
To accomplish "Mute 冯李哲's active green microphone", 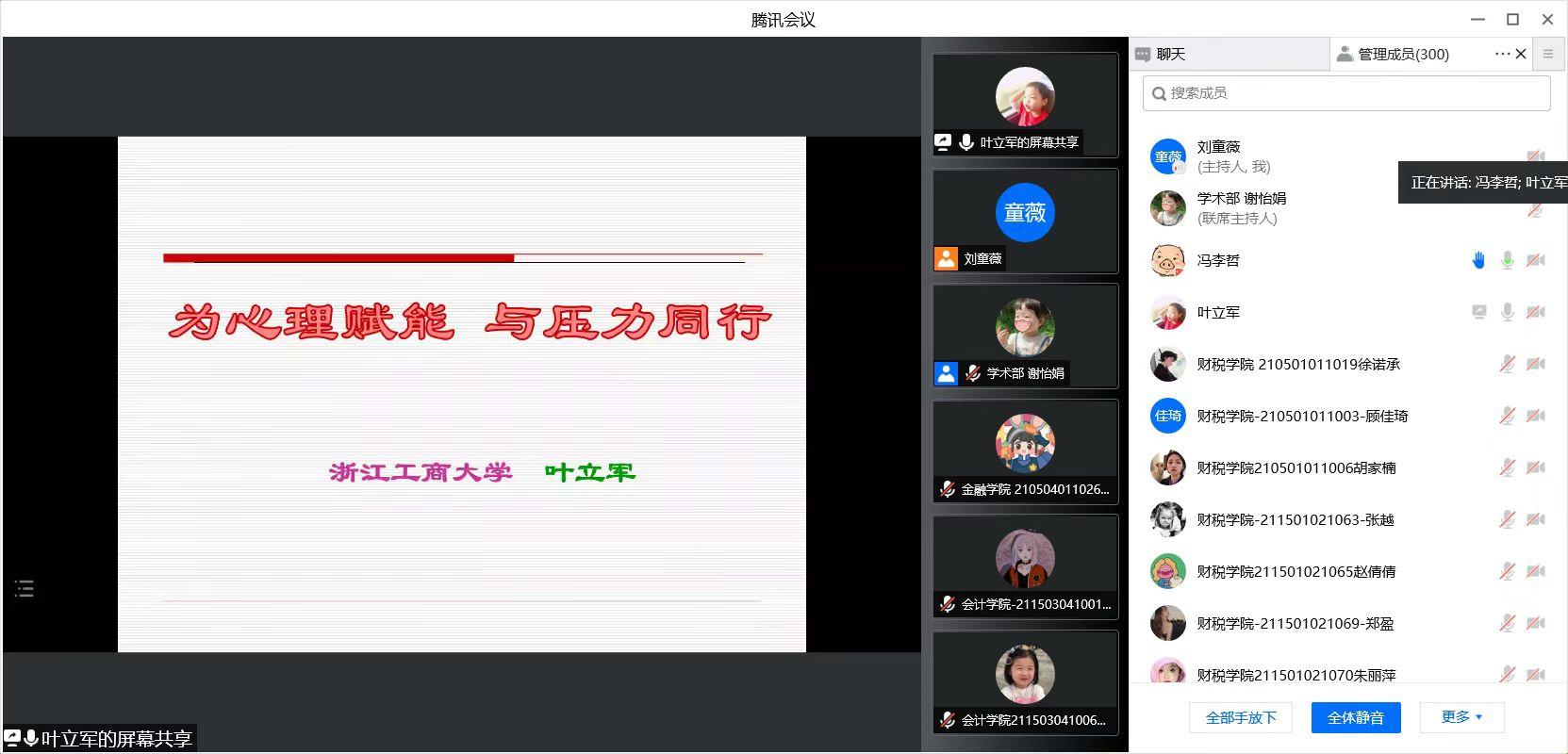I will point(1507,260).
